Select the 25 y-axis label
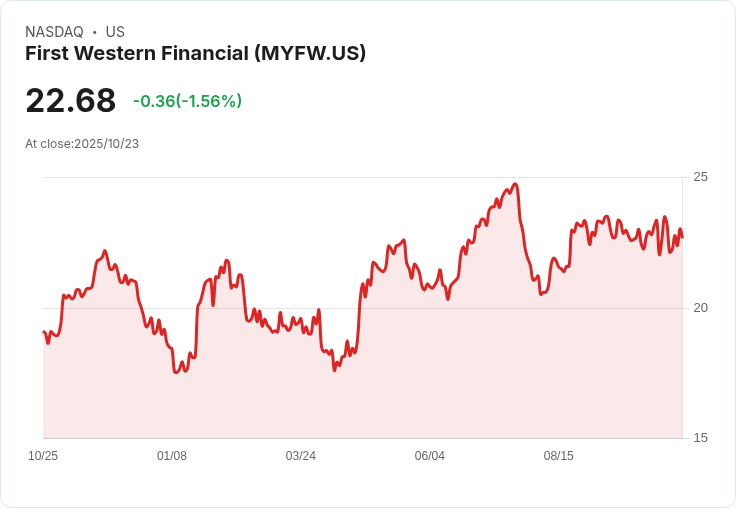The height and width of the screenshot is (508, 736). 700,177
